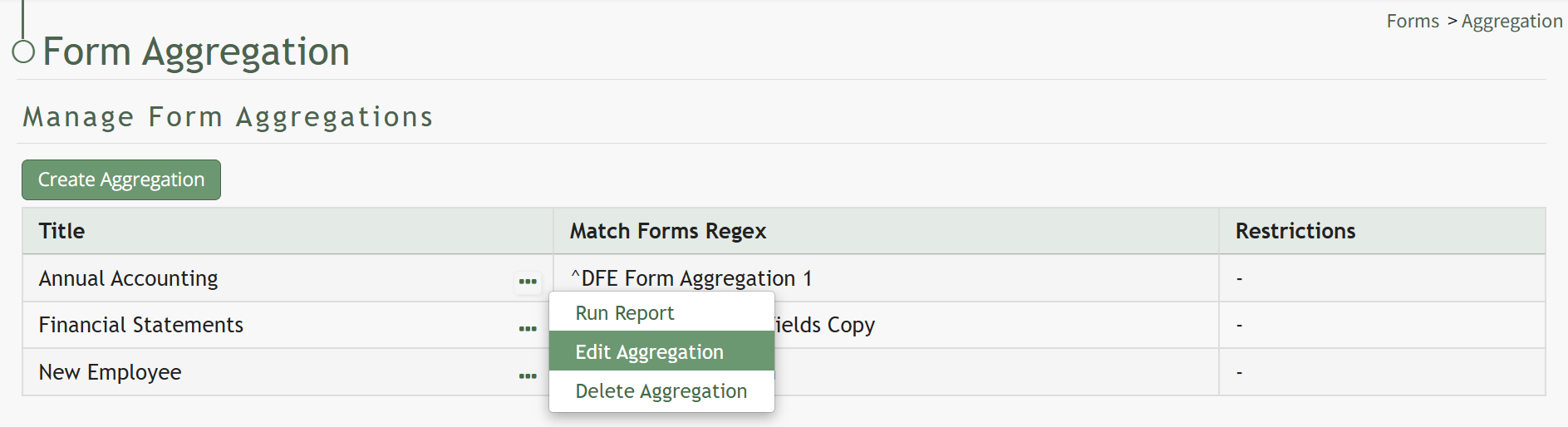Click the ^DFE Form Aggregation 1 regex cell
Viewport: 1568px width, 427px height.
click(691, 278)
